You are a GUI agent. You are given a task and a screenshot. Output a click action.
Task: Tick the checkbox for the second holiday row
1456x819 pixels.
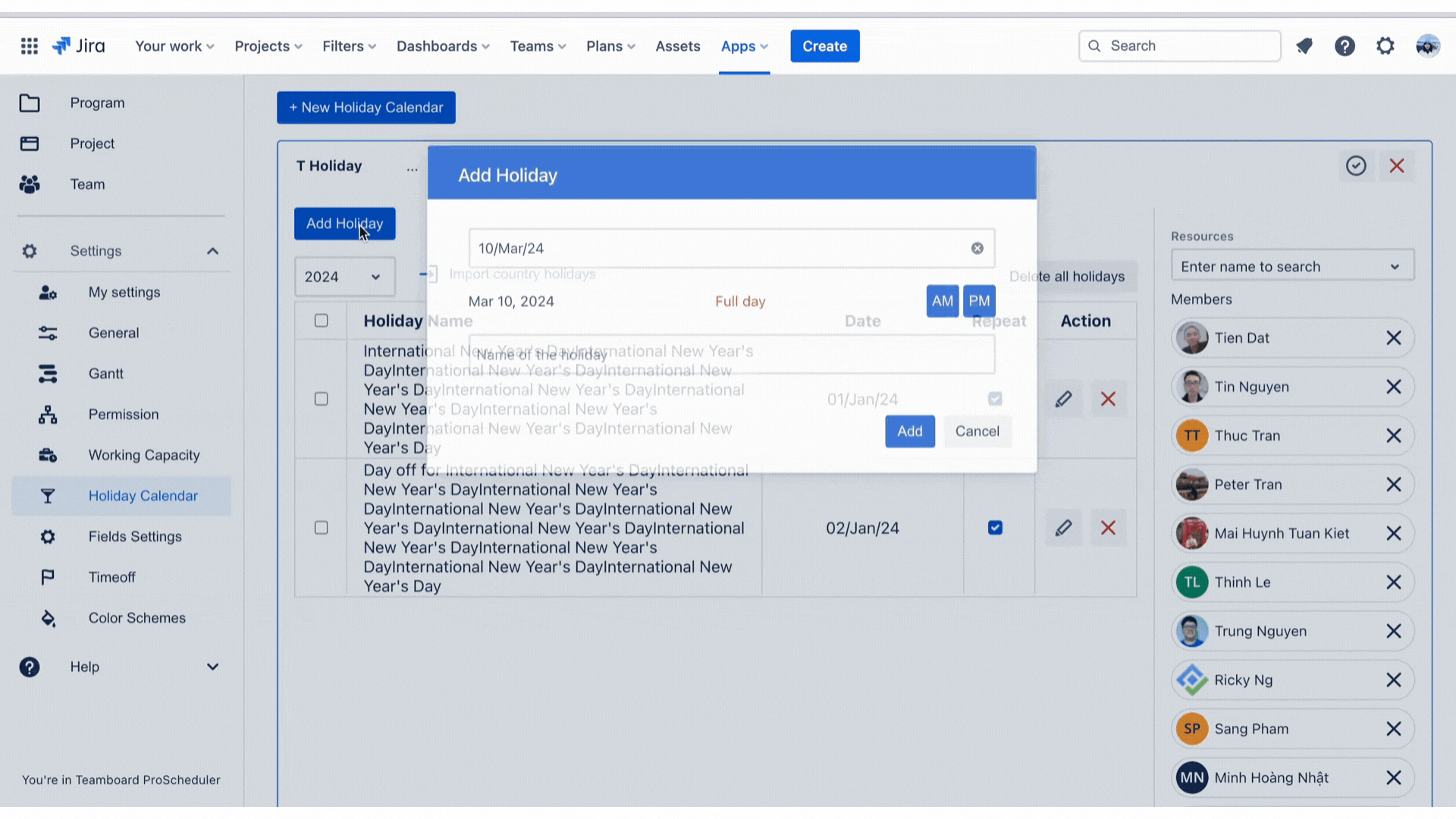322,528
